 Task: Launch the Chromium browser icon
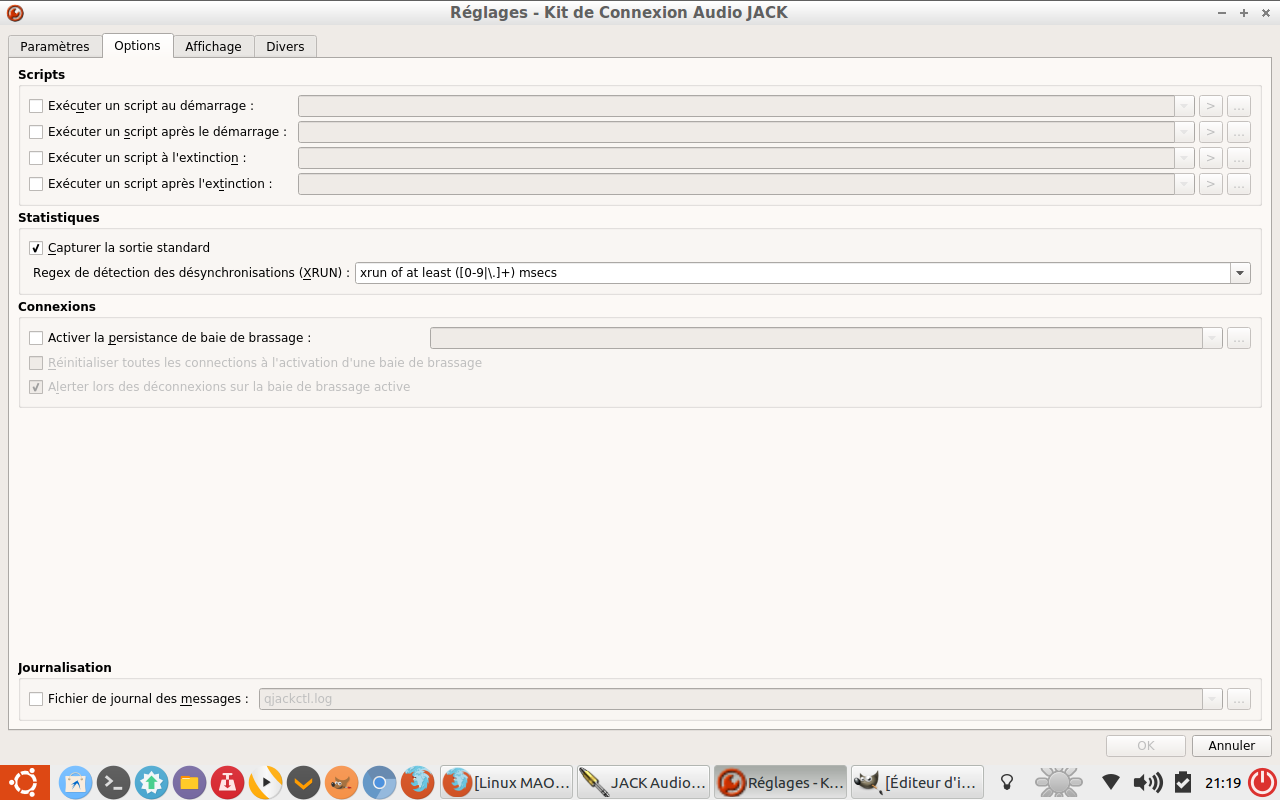pos(380,782)
